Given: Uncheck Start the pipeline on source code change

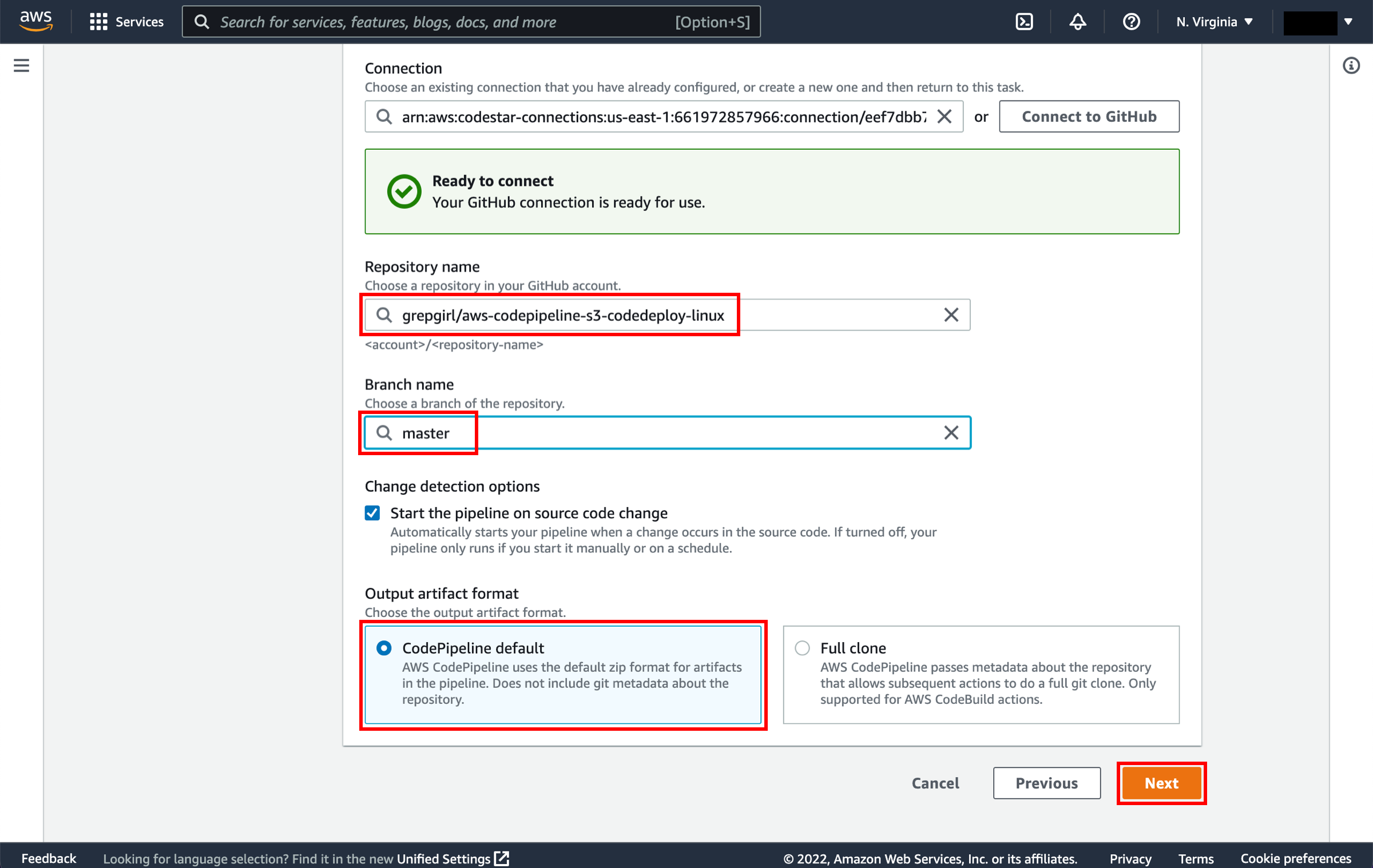Looking at the screenshot, I should [372, 512].
